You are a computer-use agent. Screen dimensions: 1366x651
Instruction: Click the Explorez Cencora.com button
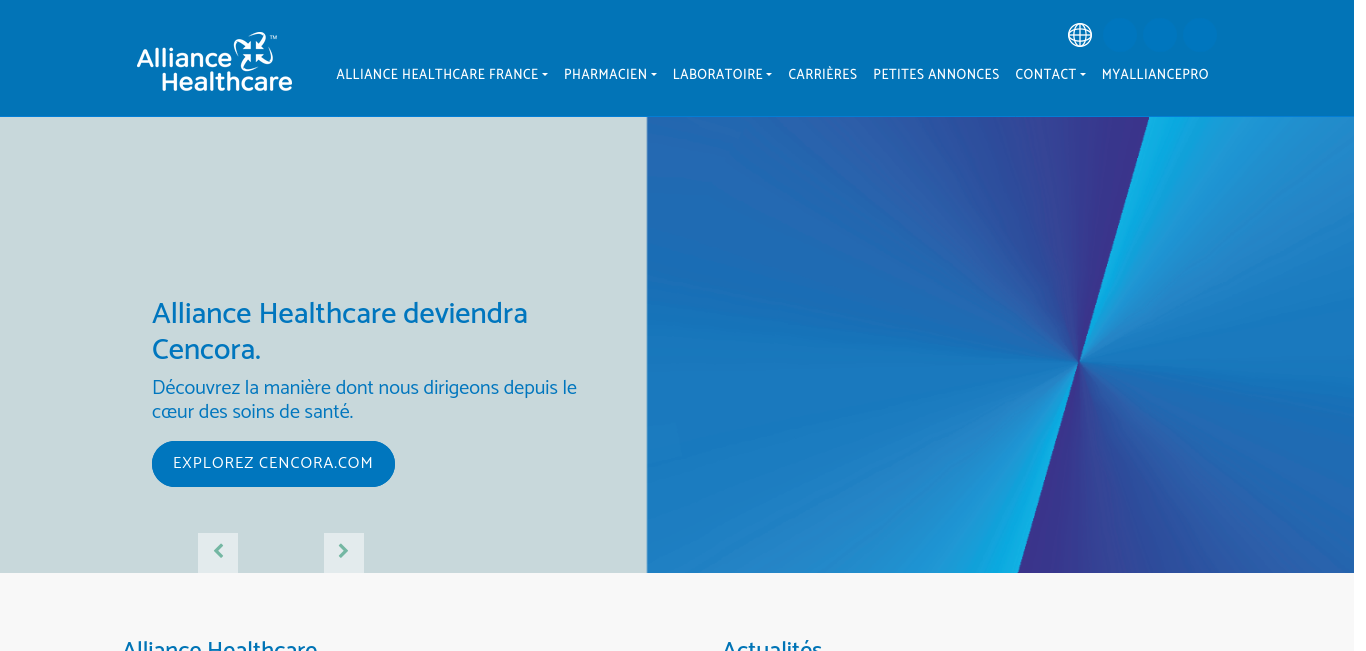(273, 464)
